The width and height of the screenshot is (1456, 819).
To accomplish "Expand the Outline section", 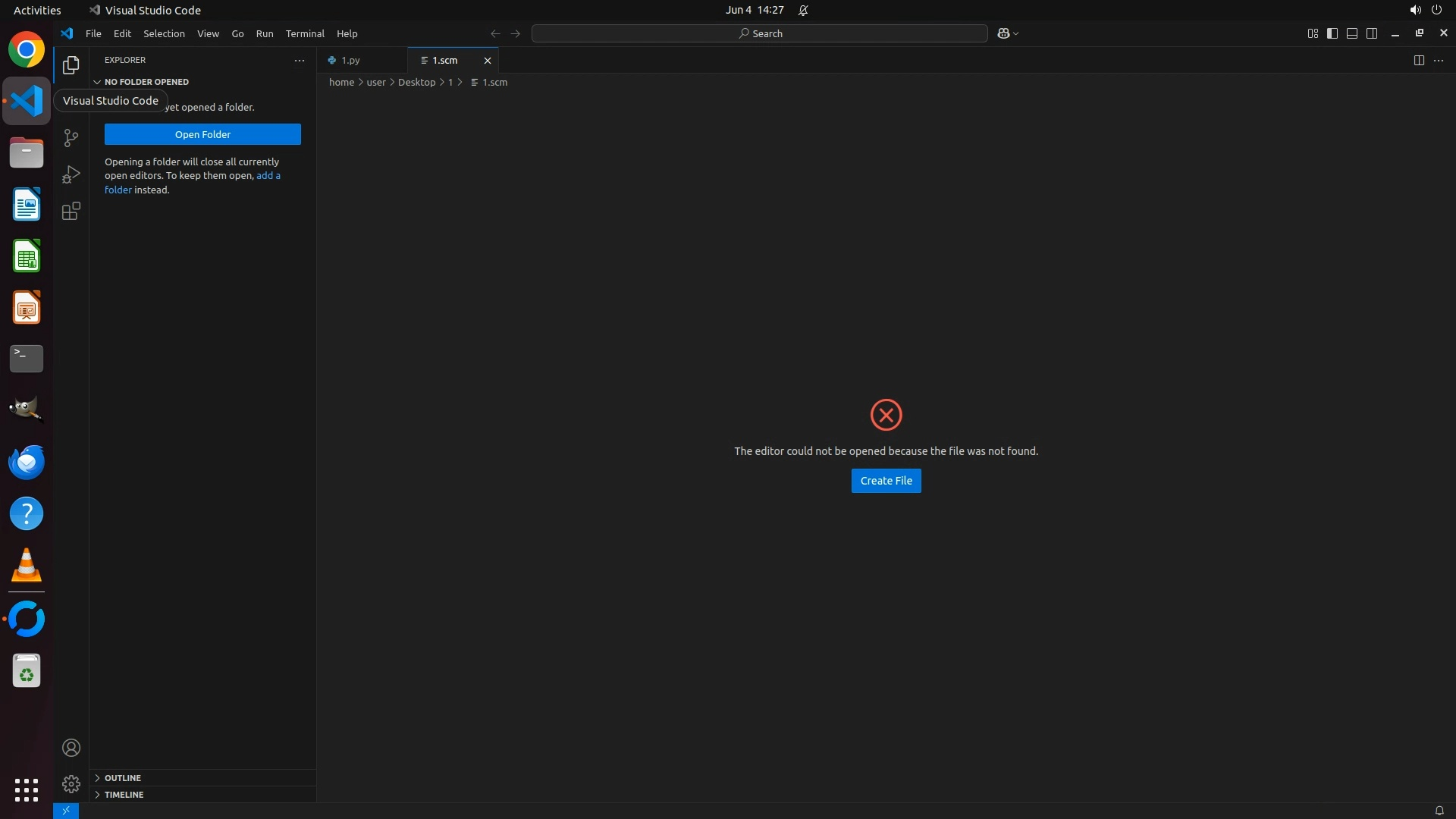I will tap(123, 778).
